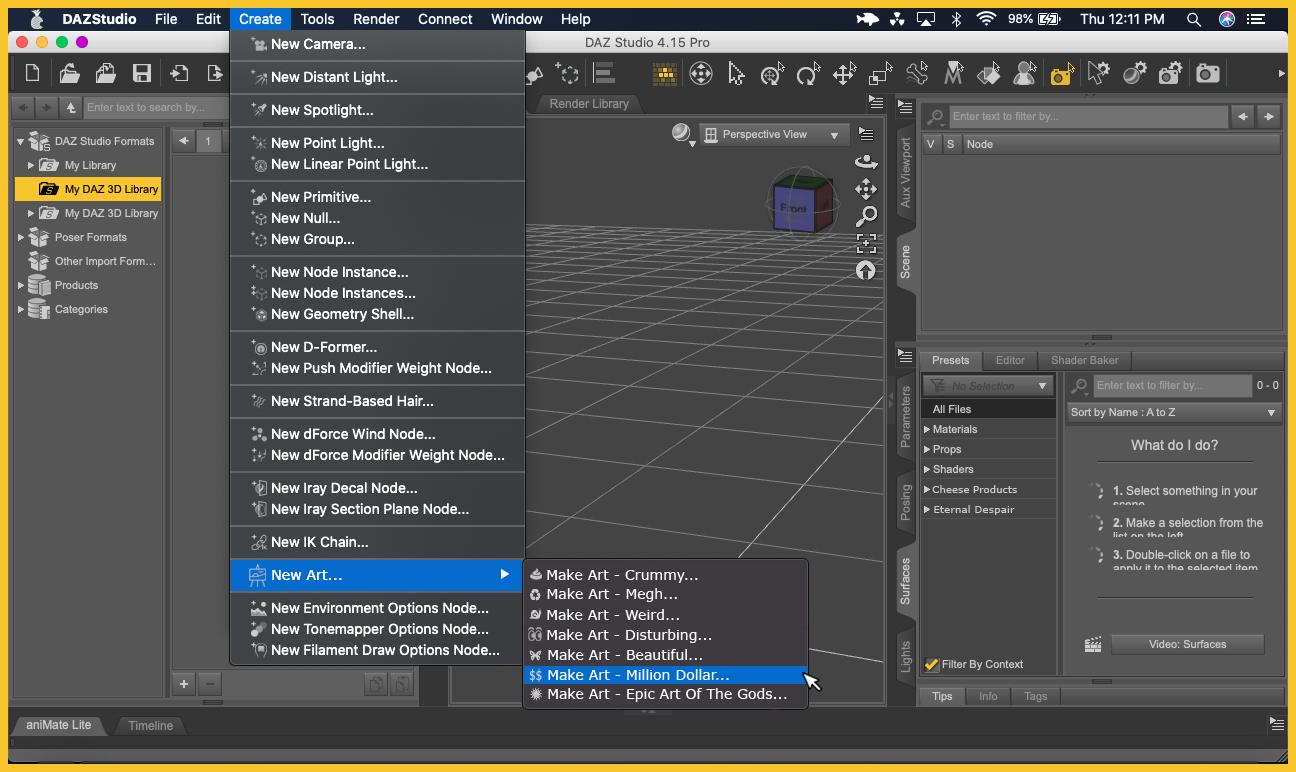Screen dimensions: 1296x772
Task: Collapse the DAZ Studio Formats tree node
Action: tap(21, 141)
